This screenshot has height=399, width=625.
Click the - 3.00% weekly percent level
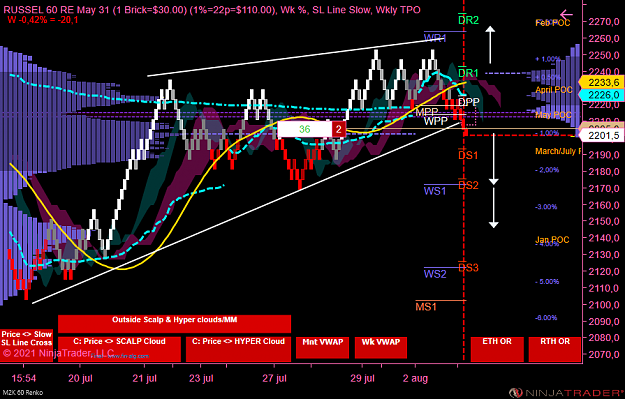pos(546,207)
